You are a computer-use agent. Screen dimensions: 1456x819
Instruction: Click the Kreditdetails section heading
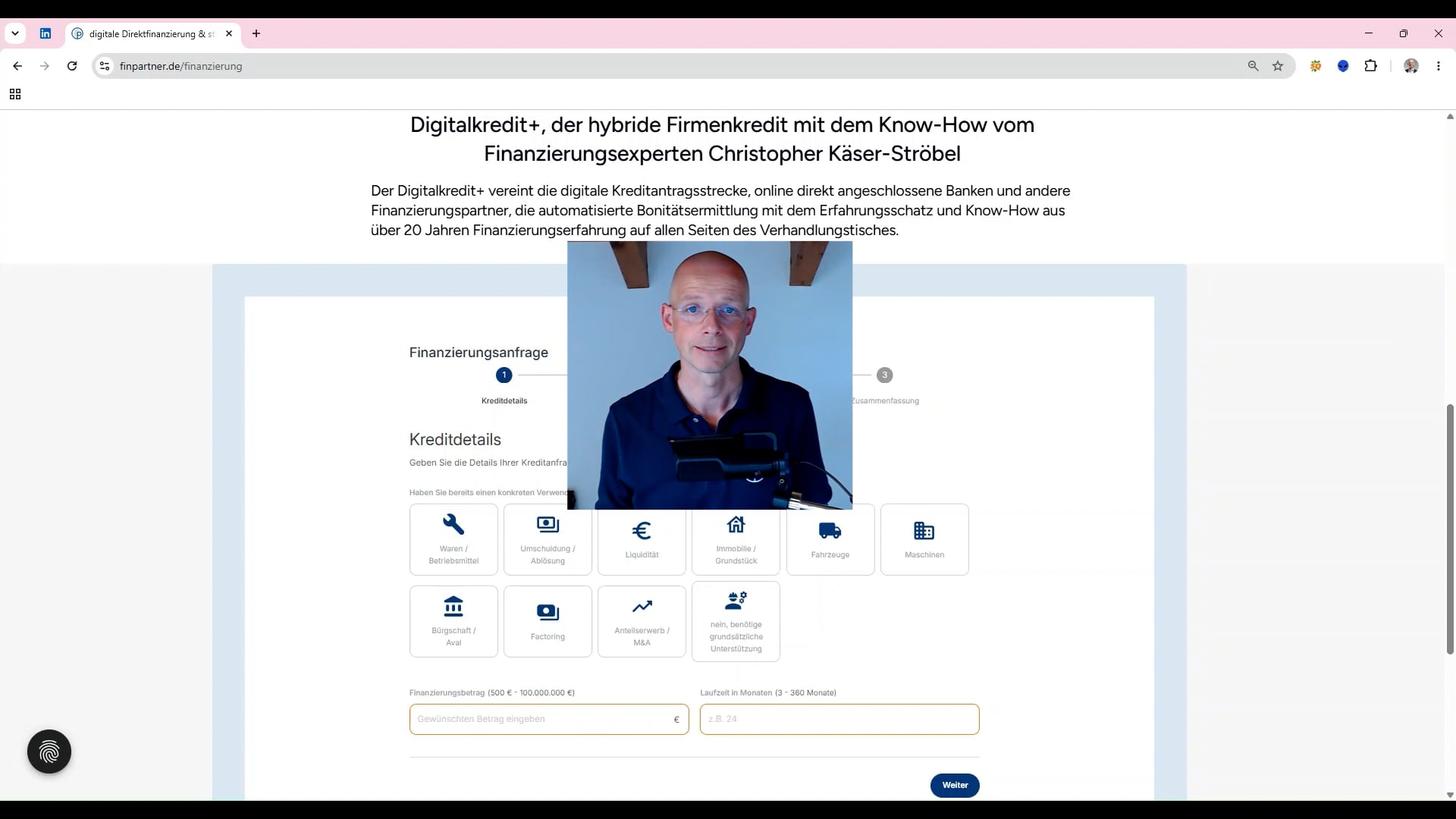click(455, 439)
